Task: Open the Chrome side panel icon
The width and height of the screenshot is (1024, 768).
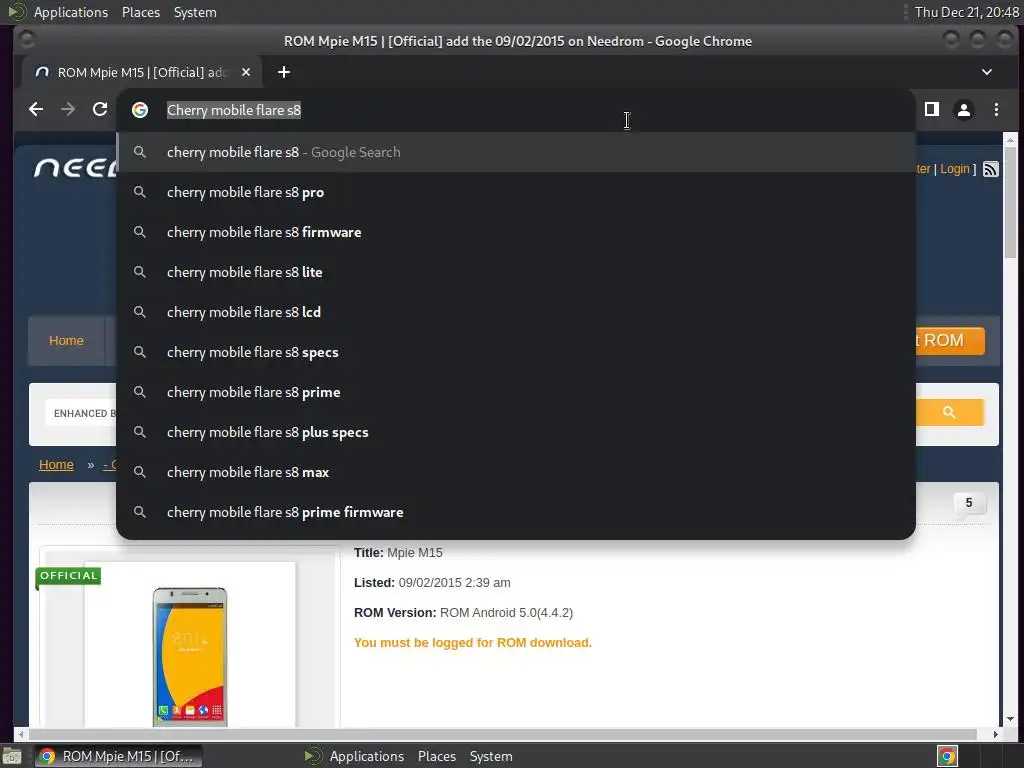Action: 932,110
